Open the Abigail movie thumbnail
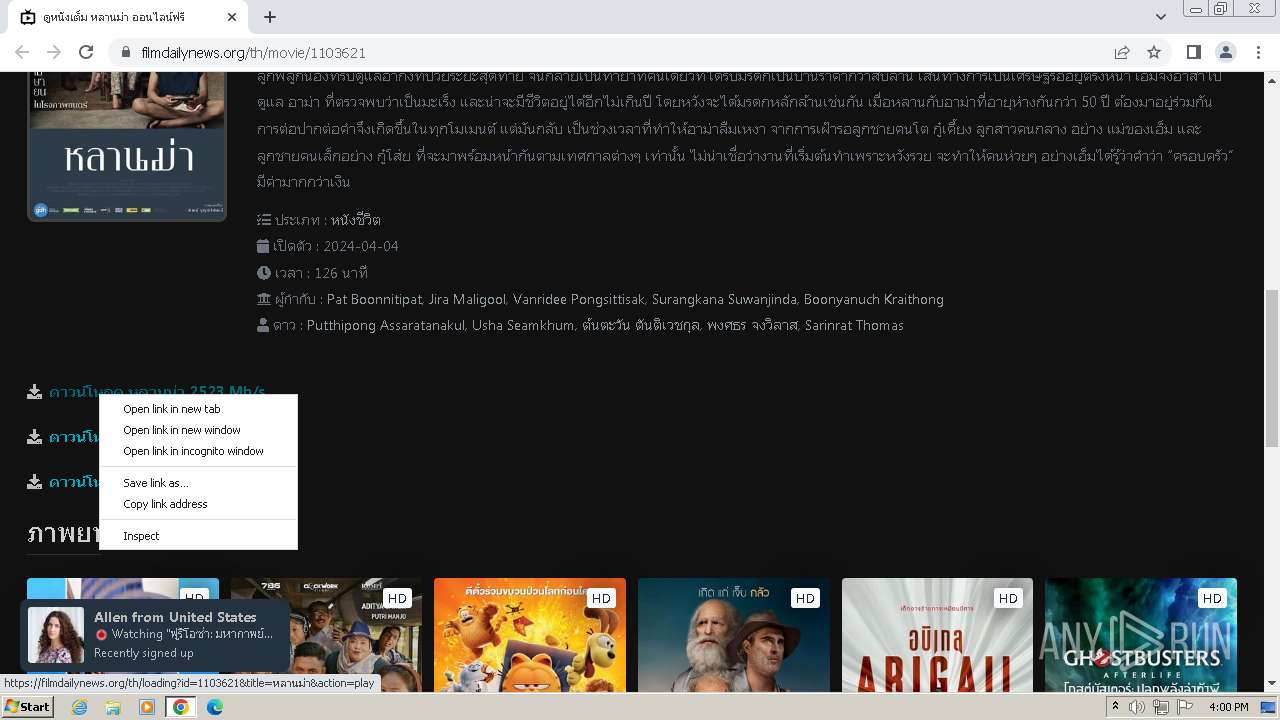 click(937, 635)
